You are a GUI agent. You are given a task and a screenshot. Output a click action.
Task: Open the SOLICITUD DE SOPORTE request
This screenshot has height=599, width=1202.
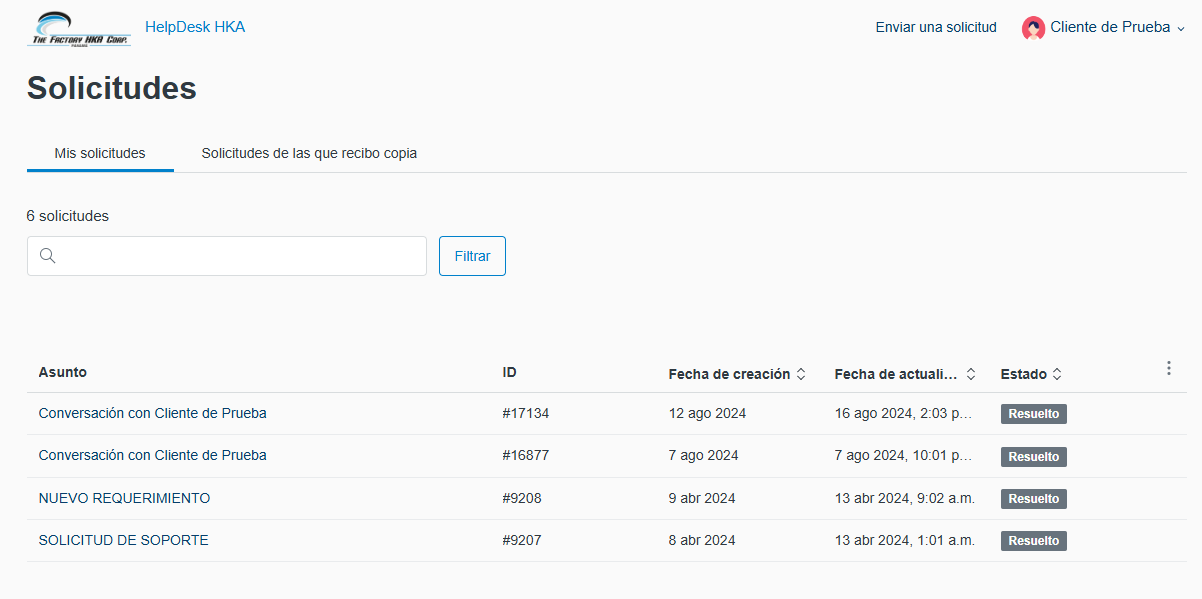coord(123,540)
